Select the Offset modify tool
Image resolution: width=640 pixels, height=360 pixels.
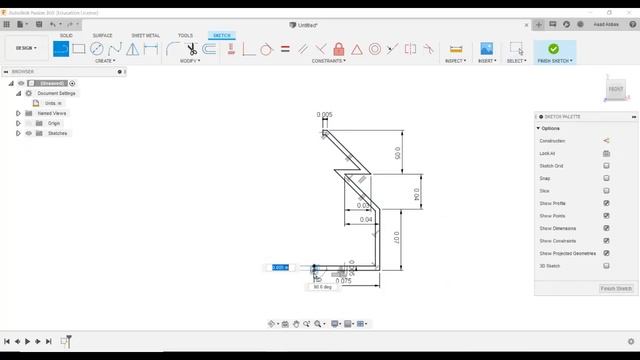click(209, 49)
